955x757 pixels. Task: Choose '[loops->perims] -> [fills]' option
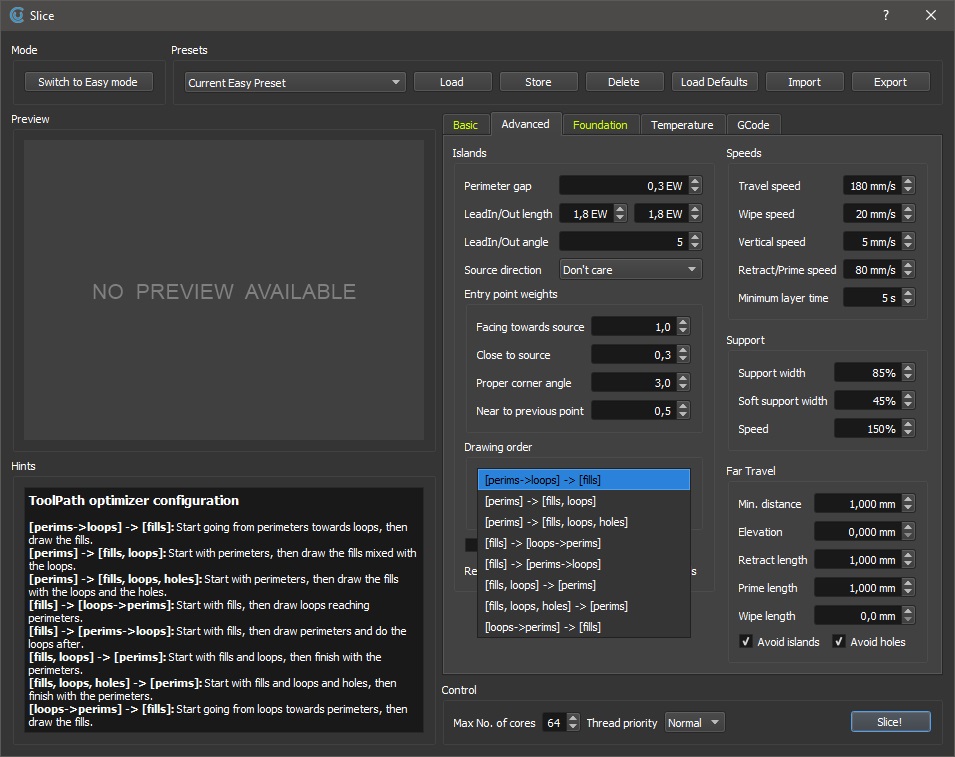pyautogui.click(x=542, y=627)
